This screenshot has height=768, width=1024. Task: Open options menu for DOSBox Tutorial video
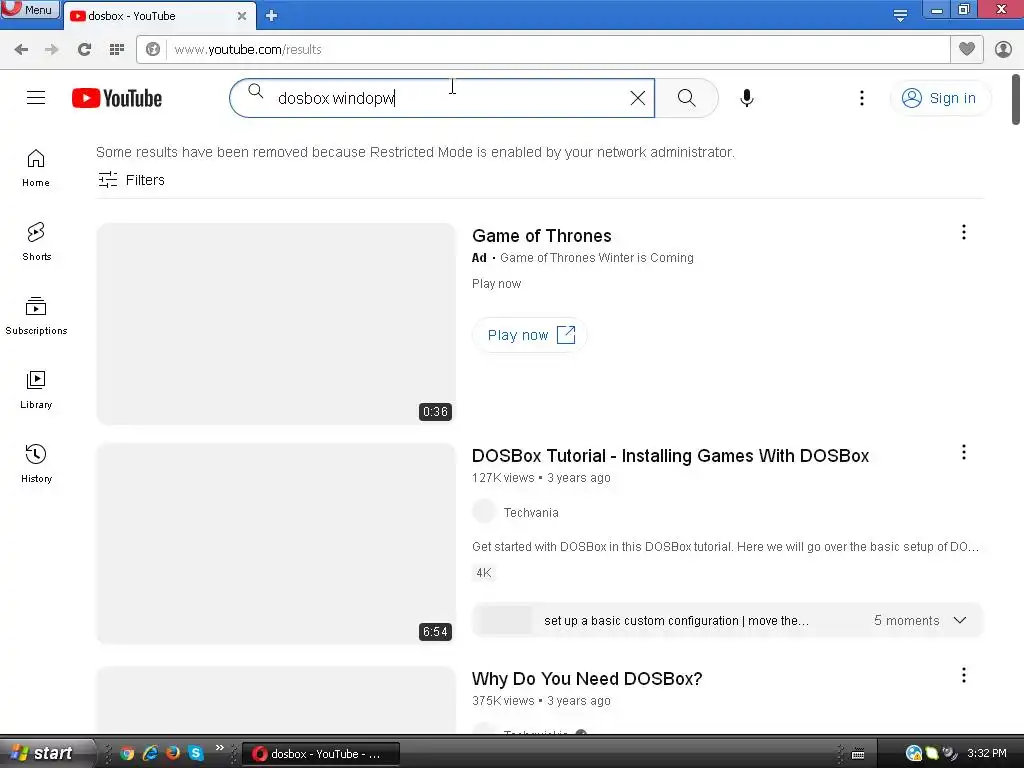pos(963,452)
